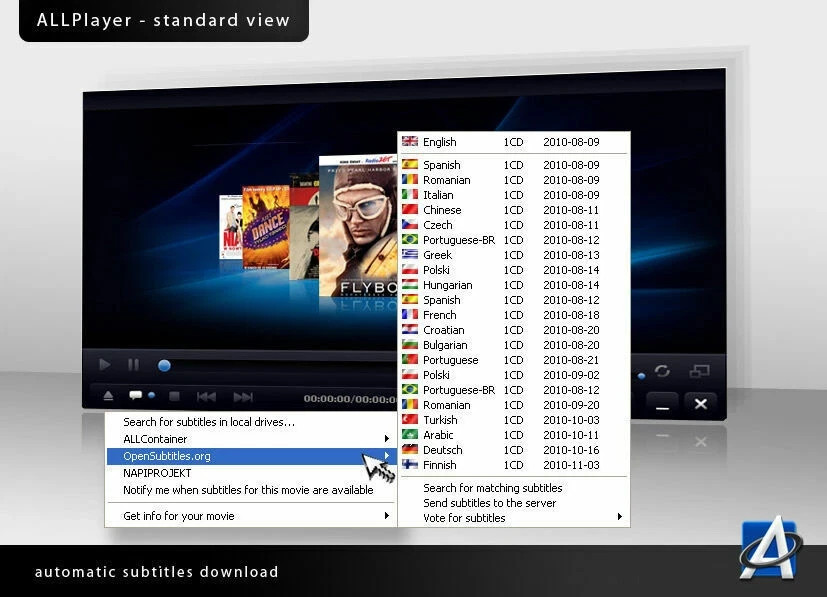Skip to the next track

[243, 397]
